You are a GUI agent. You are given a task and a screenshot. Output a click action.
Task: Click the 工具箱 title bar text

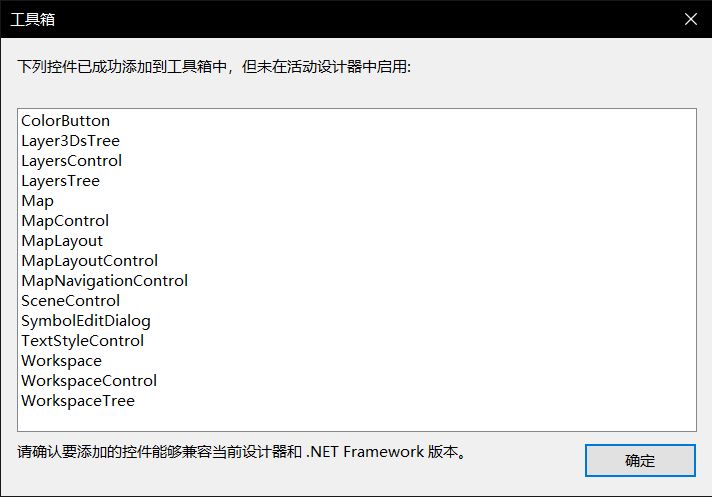point(32,20)
